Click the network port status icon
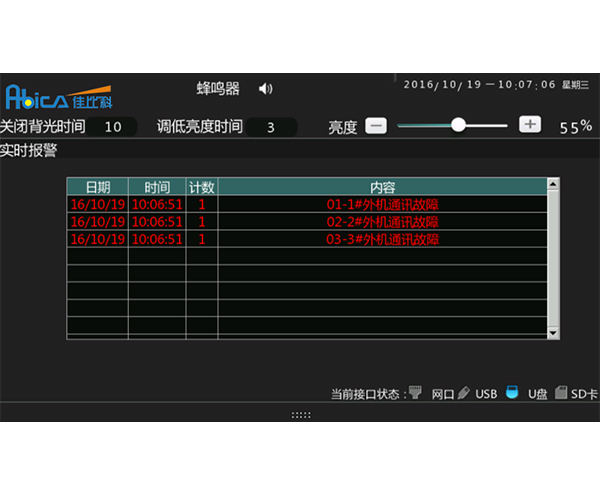The image size is (600, 495). point(415,392)
